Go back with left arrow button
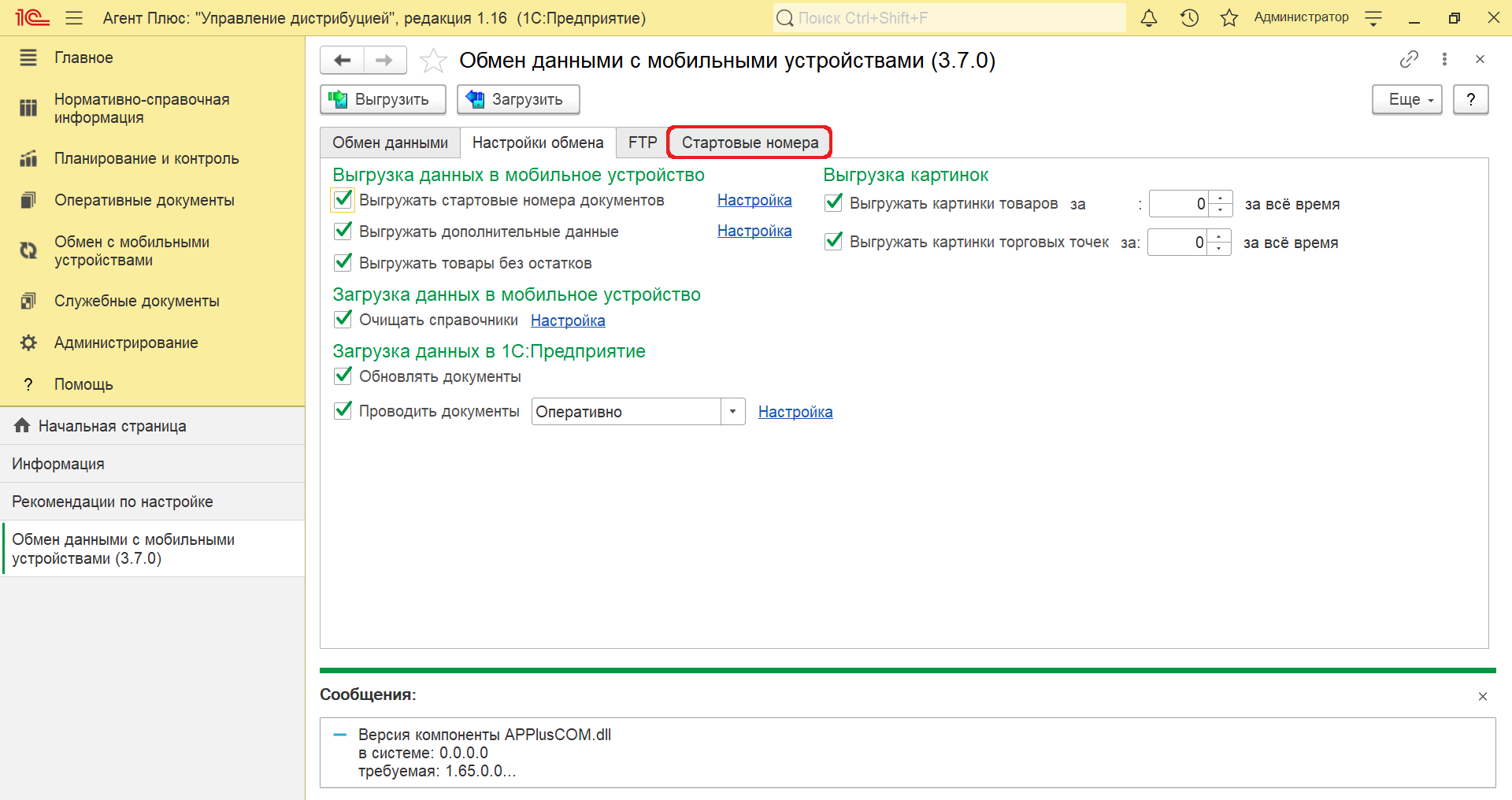The image size is (1512, 800). point(343,60)
